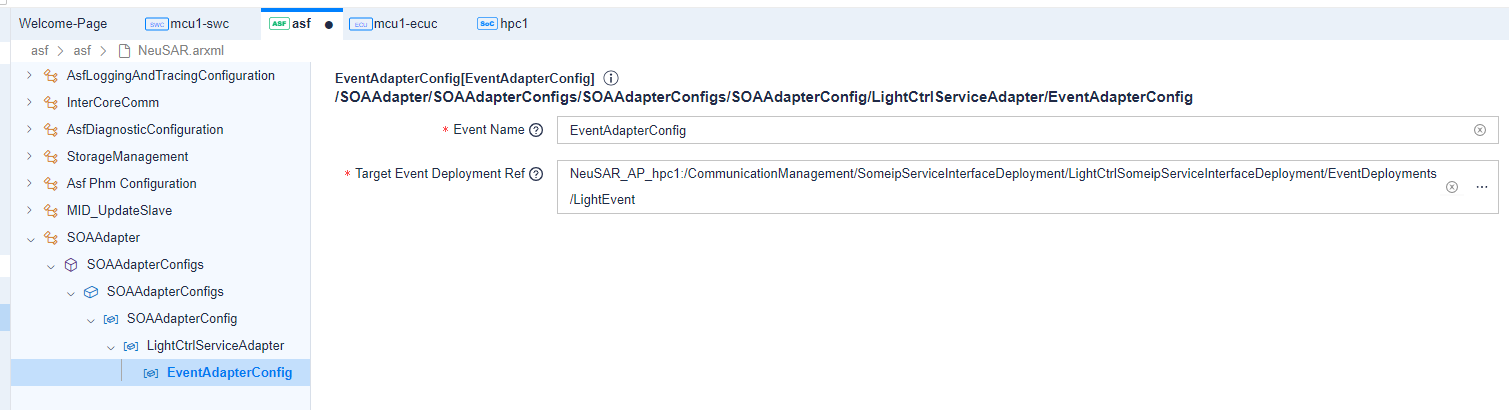Click the SOAAdapterConfigs cube icon in tree
This screenshot has height=410, width=1509.
[71, 265]
